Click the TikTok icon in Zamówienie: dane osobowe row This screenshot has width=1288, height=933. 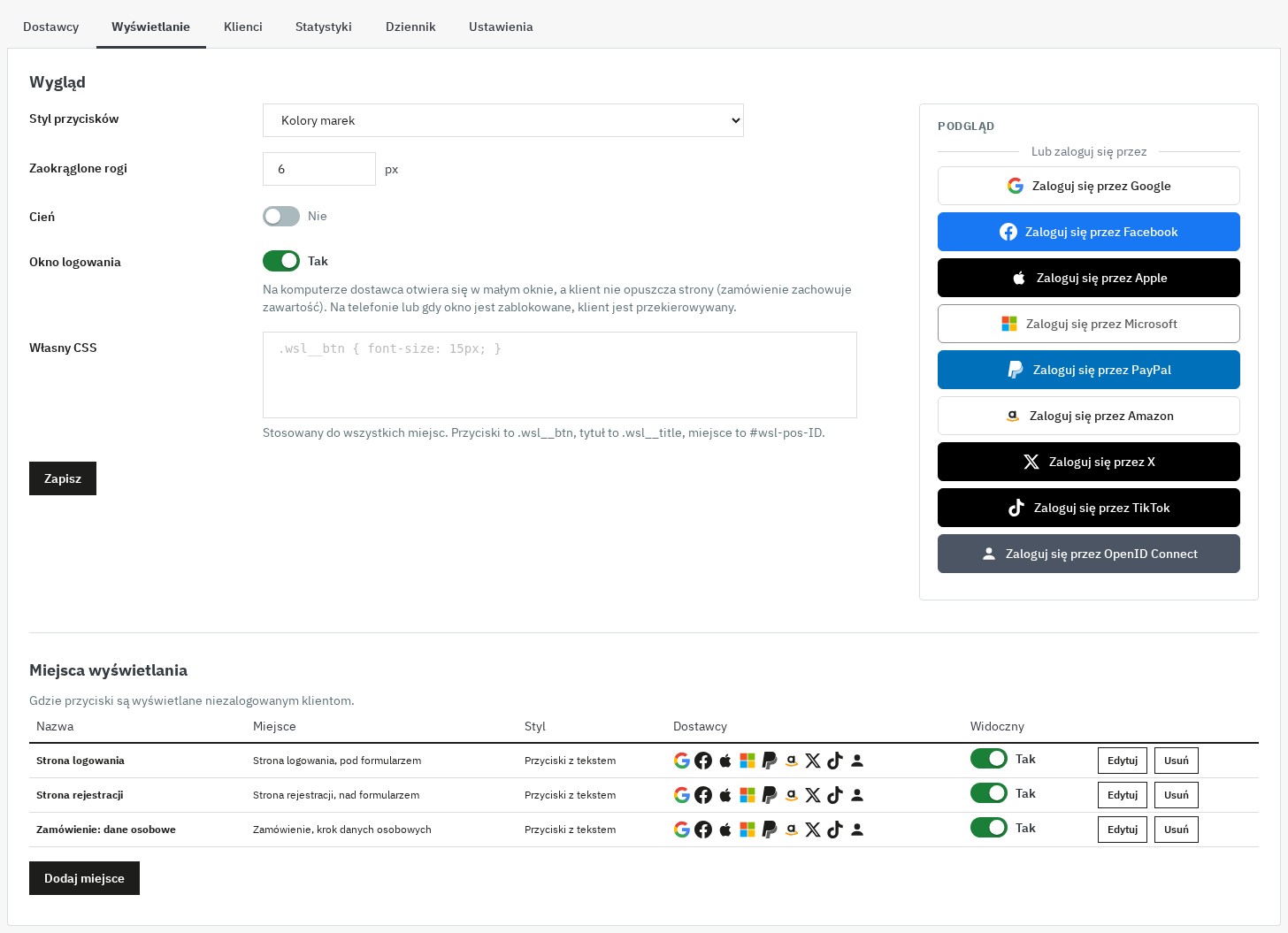click(x=835, y=830)
